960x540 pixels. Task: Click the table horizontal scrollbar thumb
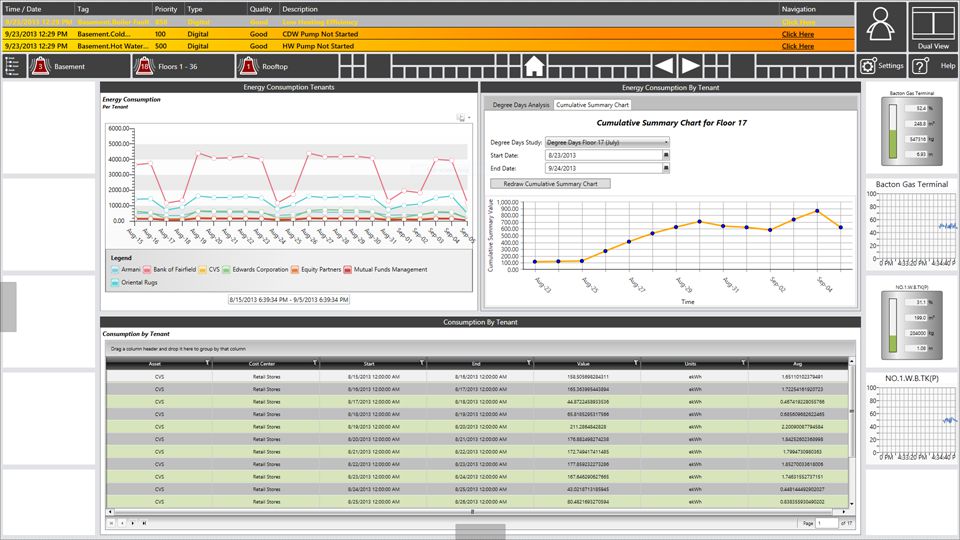coord(473,512)
